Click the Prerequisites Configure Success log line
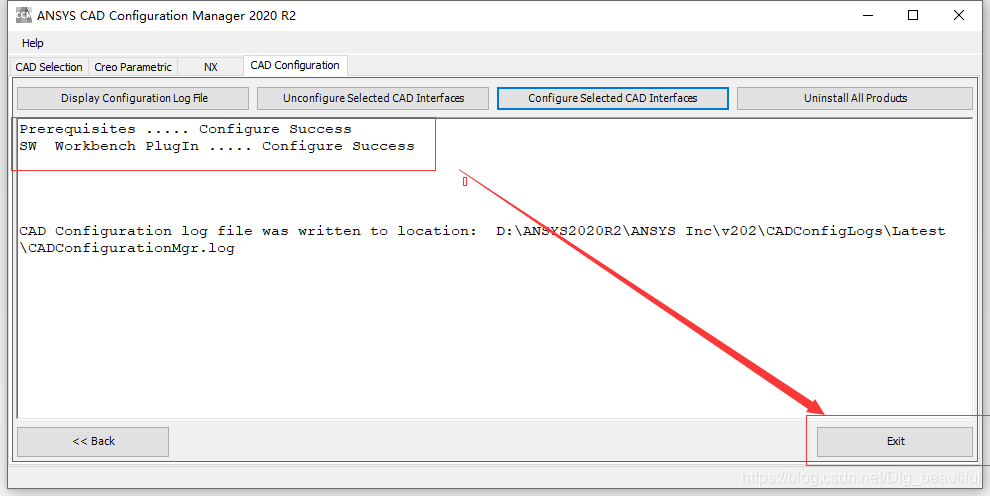This screenshot has width=990, height=496. pyautogui.click(x=185, y=129)
